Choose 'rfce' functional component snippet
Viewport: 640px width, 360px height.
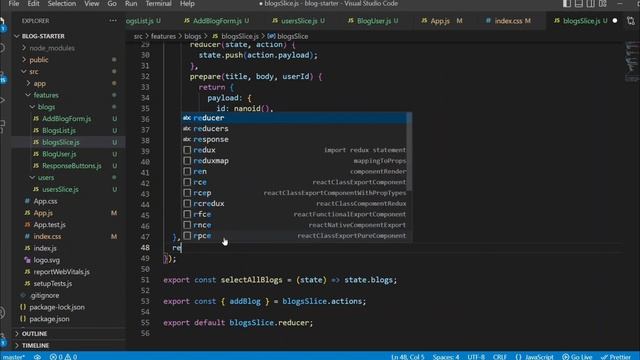(x=294, y=214)
